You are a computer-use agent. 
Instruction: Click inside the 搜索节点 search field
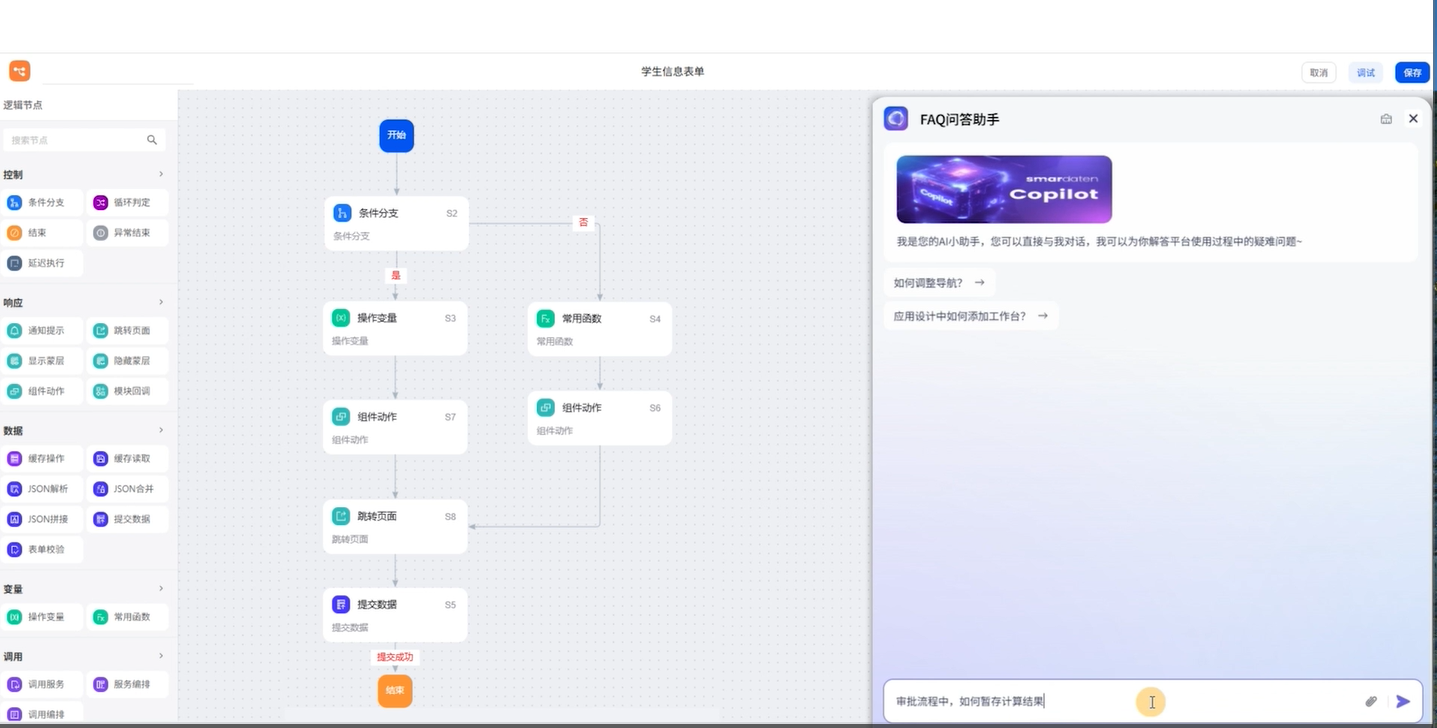[x=75, y=141]
